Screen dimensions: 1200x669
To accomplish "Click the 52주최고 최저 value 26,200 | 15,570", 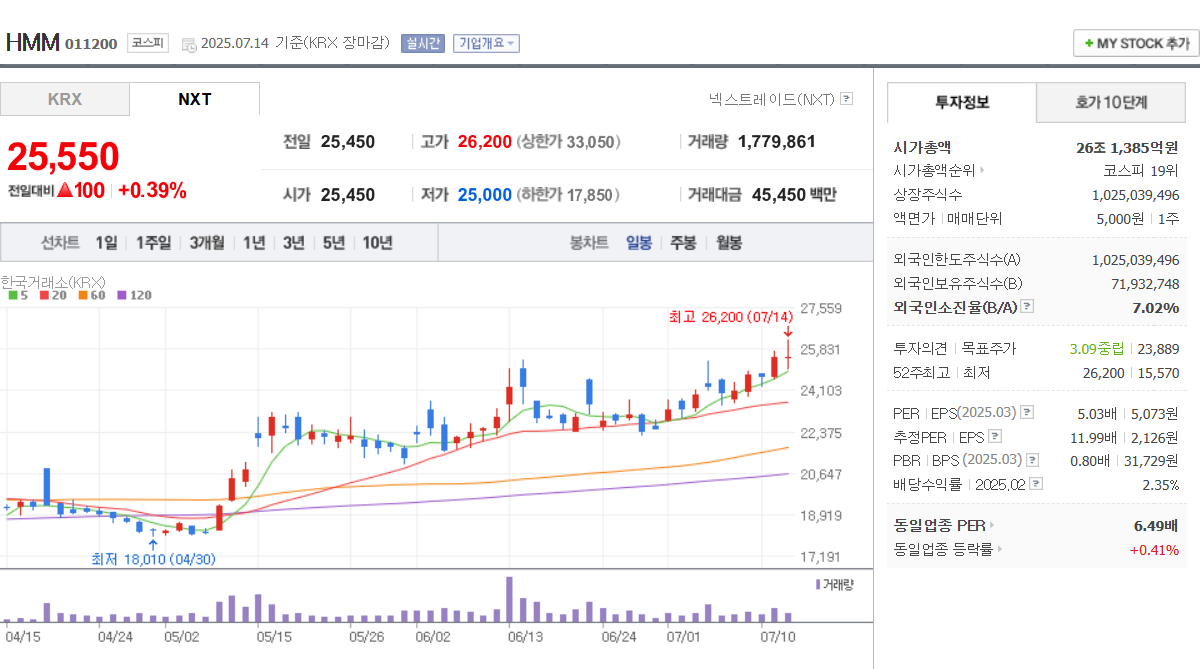I will [x=1130, y=372].
